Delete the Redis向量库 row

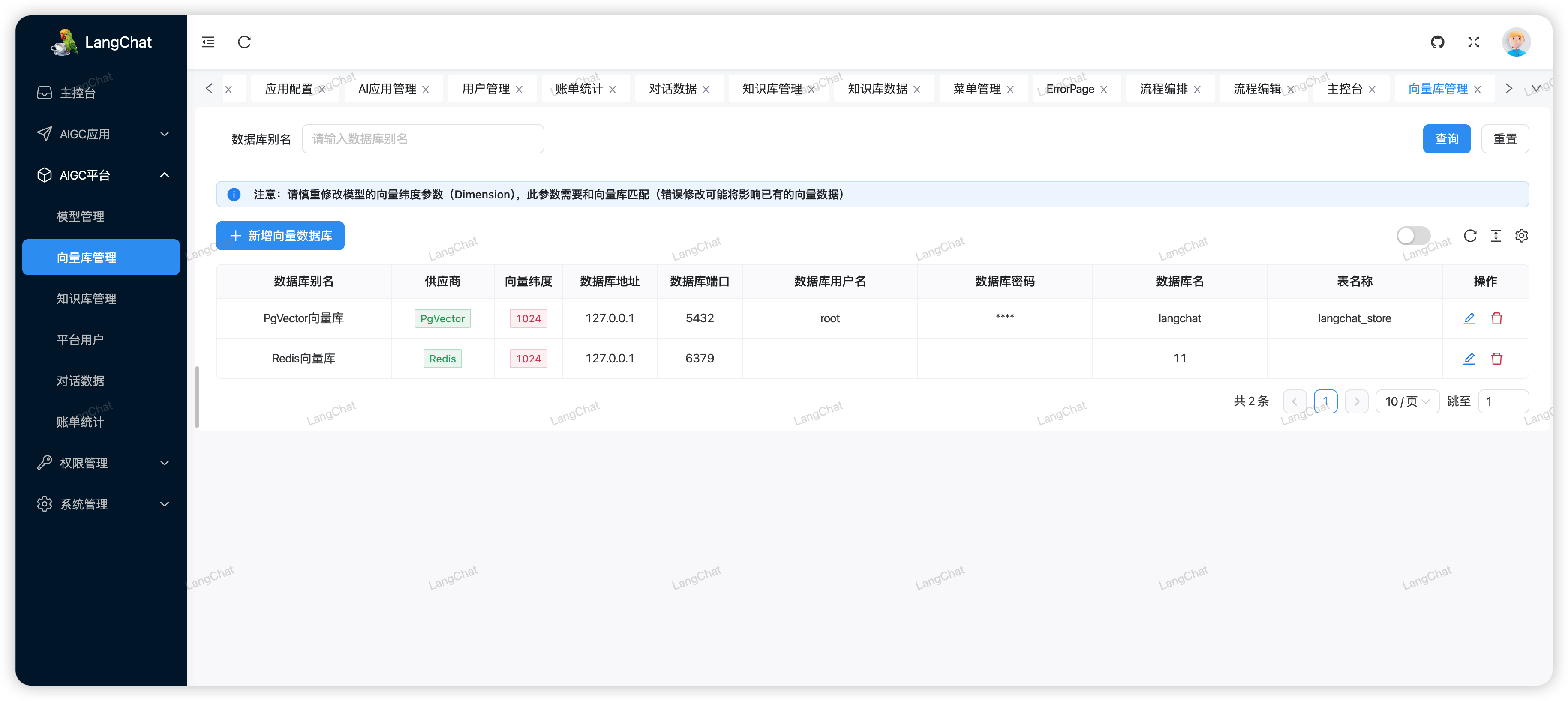pyautogui.click(x=1496, y=358)
